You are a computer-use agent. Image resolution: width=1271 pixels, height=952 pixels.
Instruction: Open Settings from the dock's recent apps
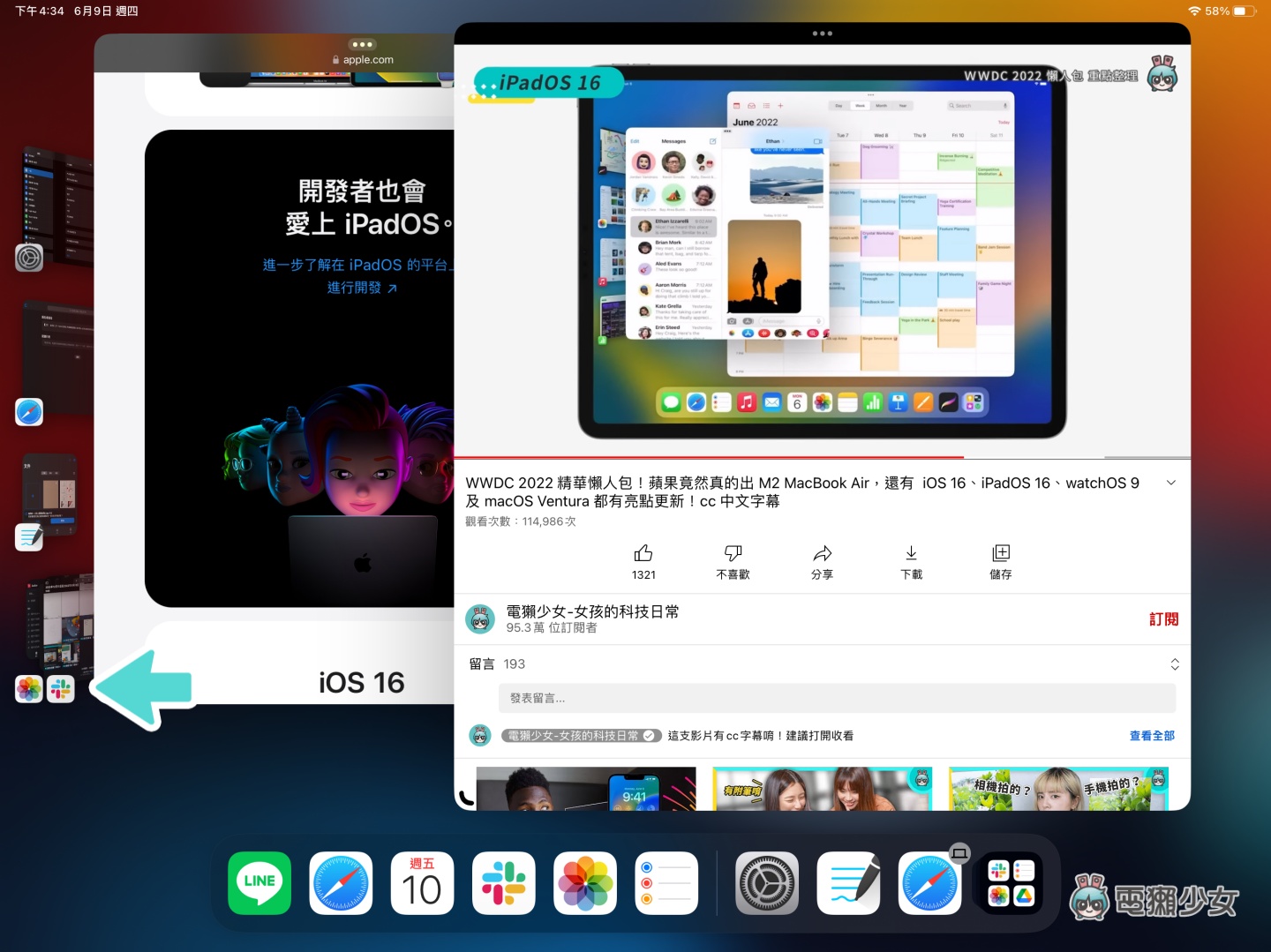pyautogui.click(x=767, y=883)
